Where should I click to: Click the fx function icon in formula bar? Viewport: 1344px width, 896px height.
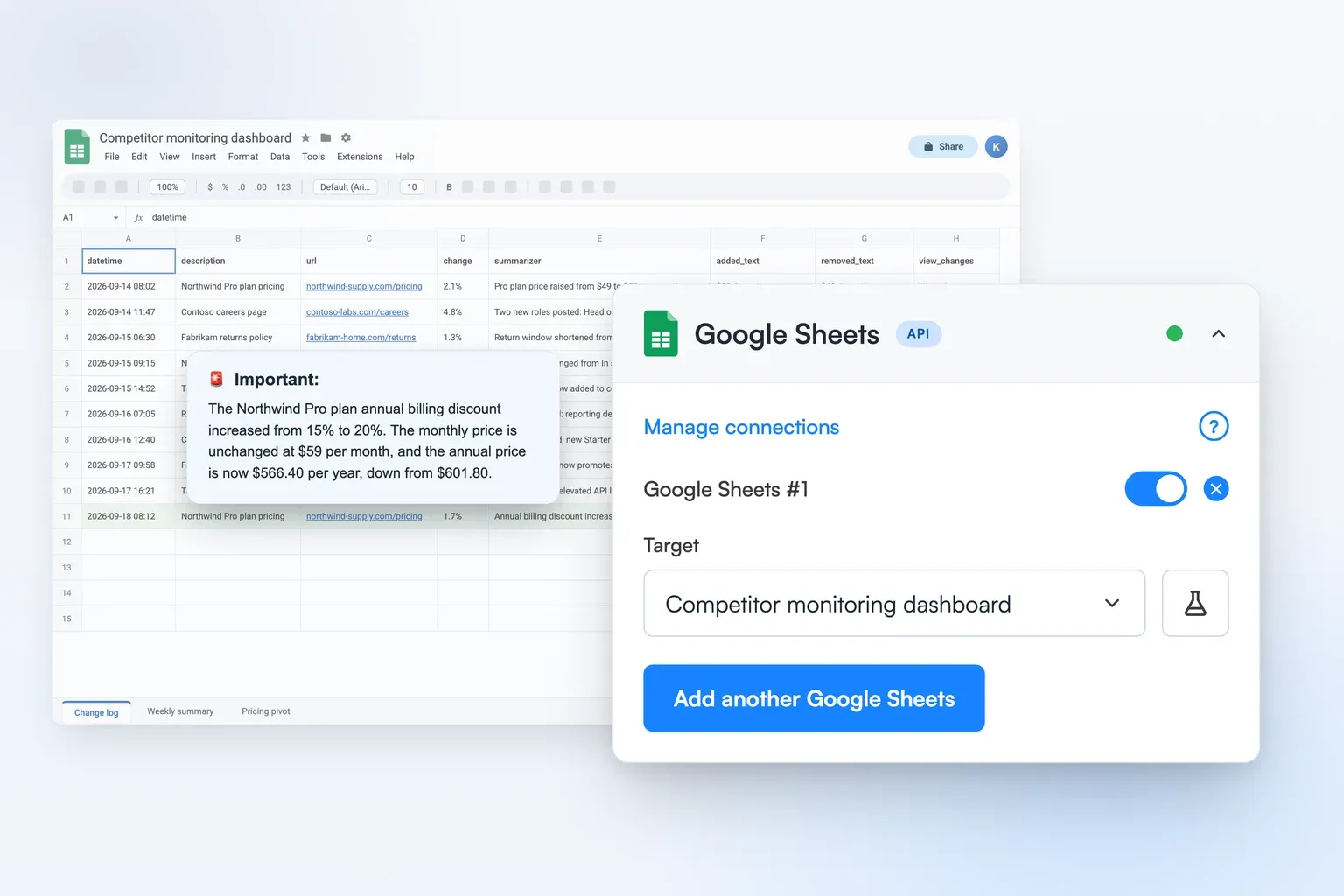[138, 217]
